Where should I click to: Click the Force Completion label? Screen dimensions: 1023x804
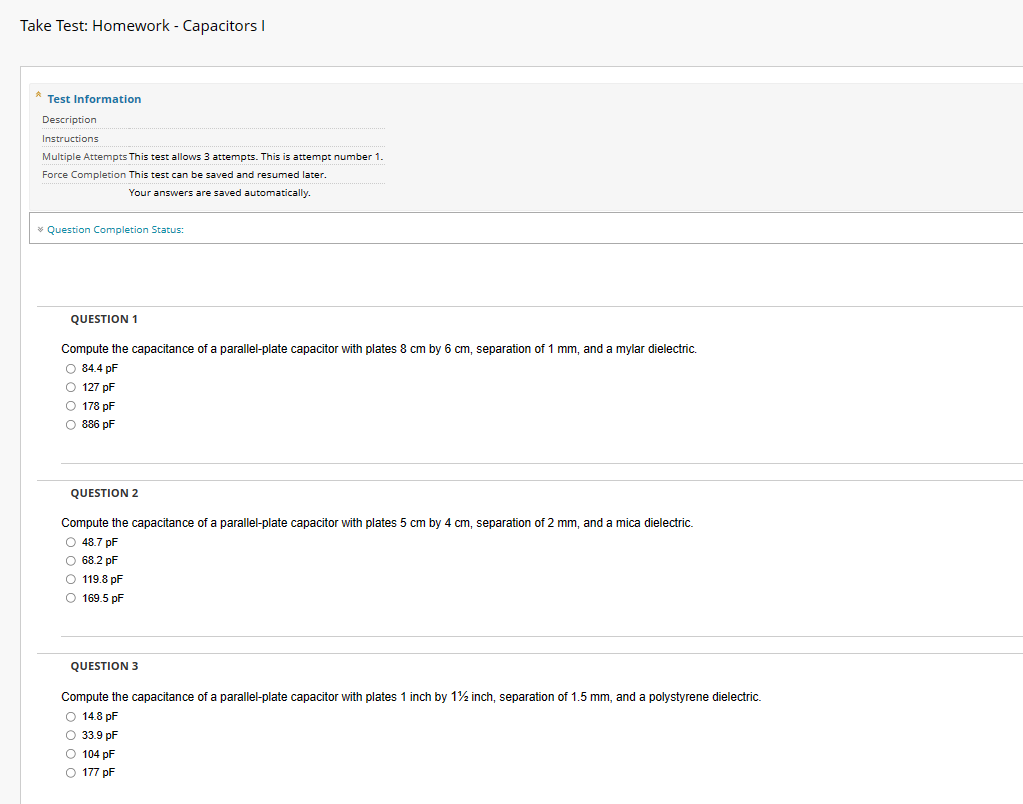(x=84, y=175)
